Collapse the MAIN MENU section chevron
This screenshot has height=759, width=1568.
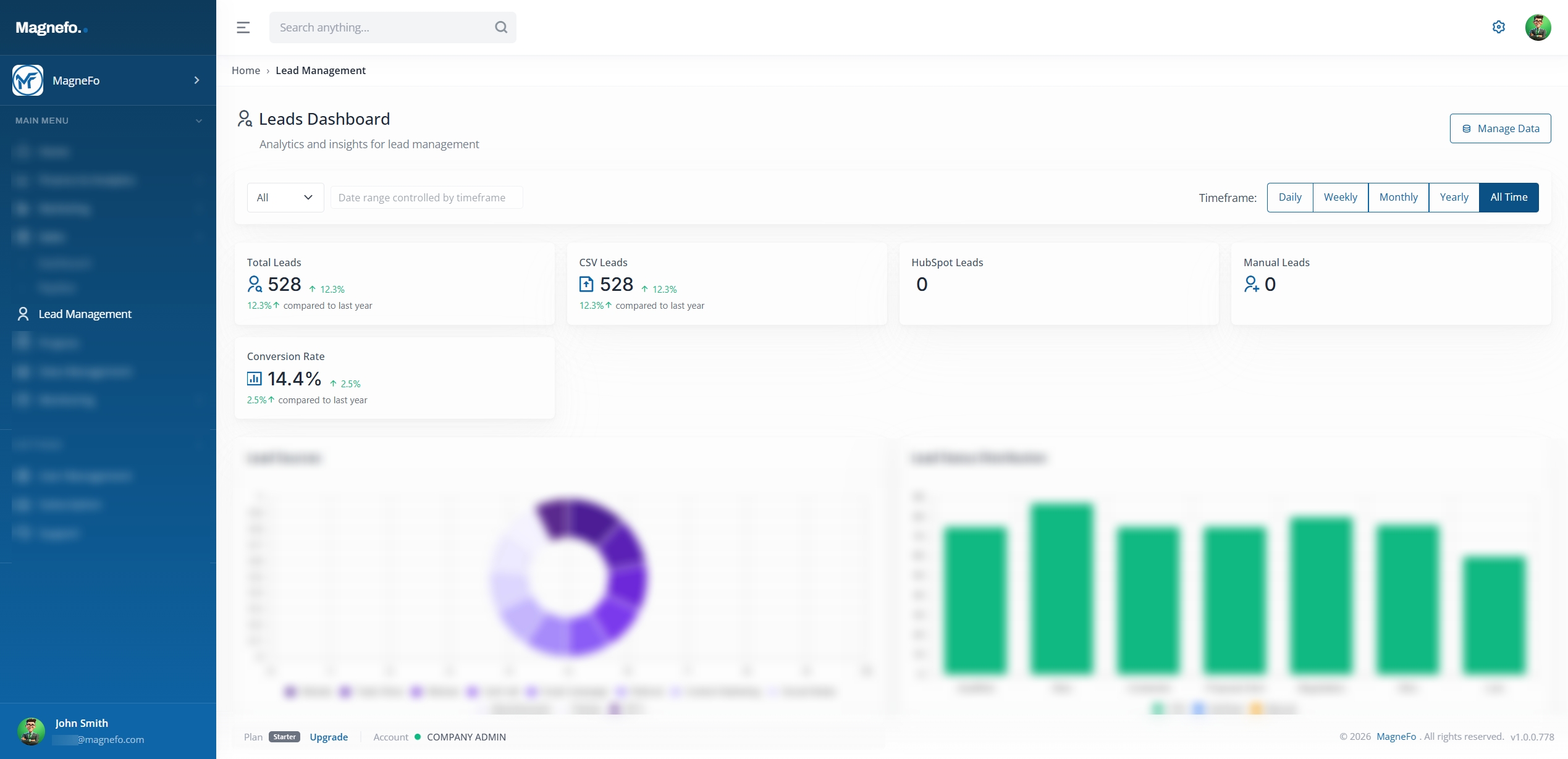pos(199,121)
